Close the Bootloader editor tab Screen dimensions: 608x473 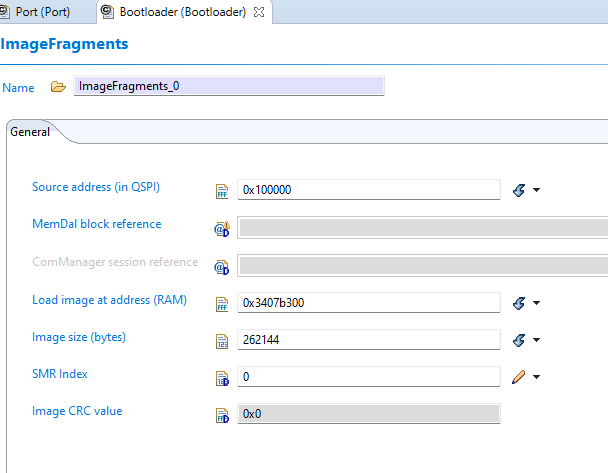[x=259, y=12]
